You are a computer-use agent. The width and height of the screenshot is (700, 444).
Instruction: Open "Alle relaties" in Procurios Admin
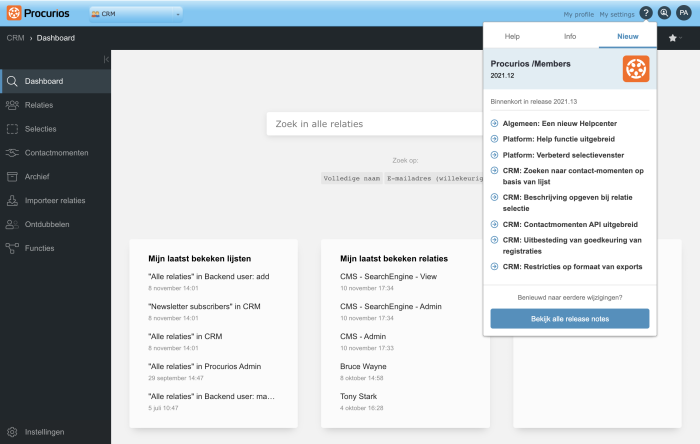204,366
